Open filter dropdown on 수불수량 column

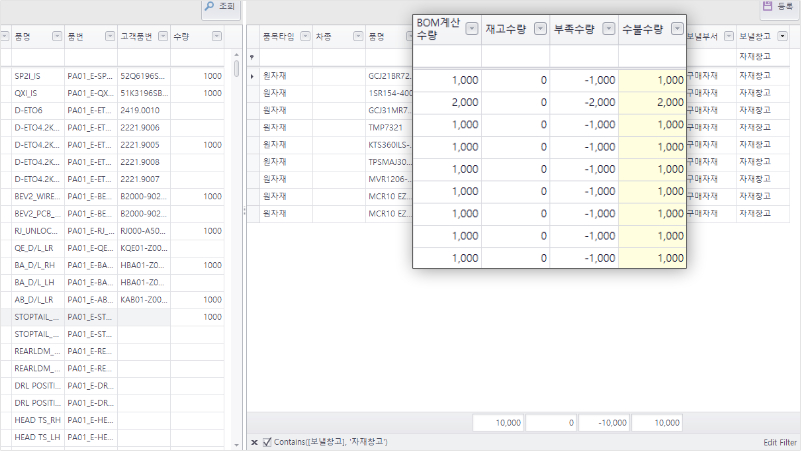point(677,29)
